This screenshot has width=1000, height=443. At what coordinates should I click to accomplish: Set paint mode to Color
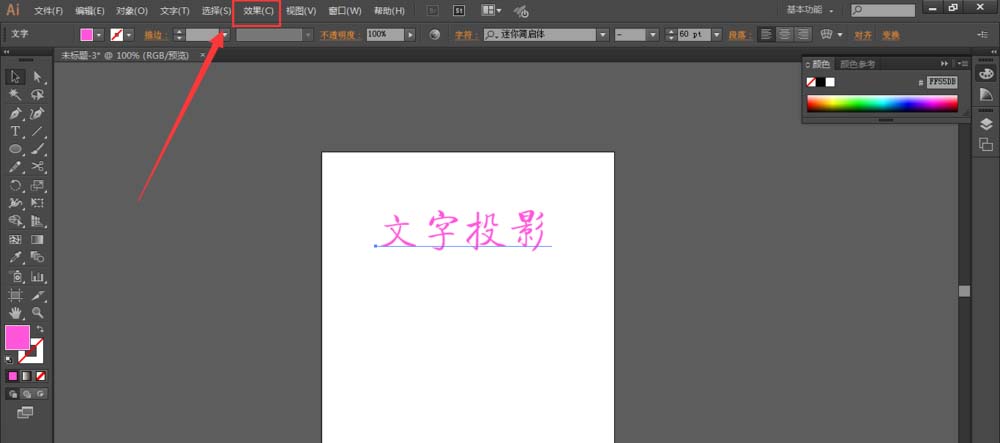13,376
